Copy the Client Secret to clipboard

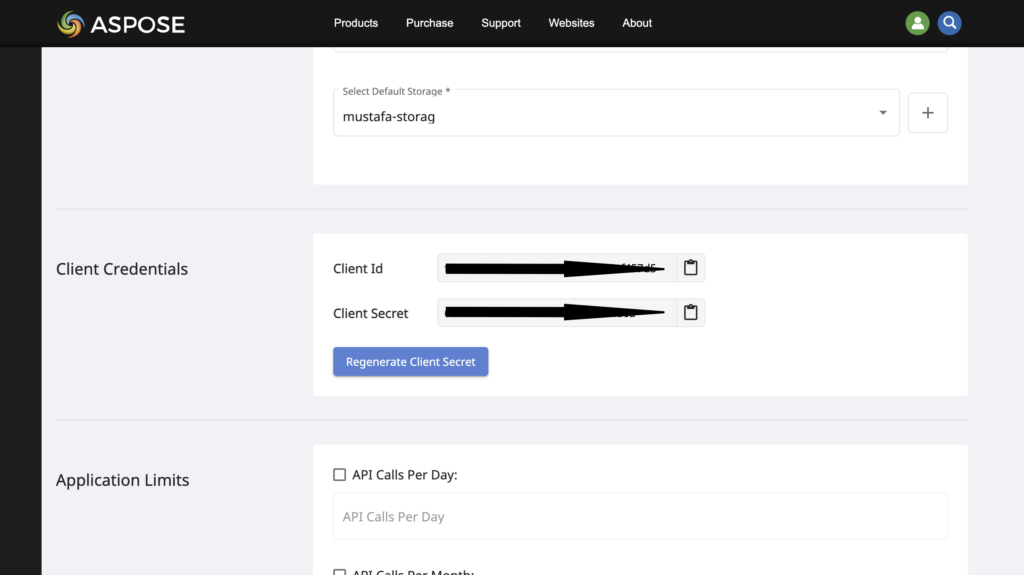pyautogui.click(x=690, y=313)
